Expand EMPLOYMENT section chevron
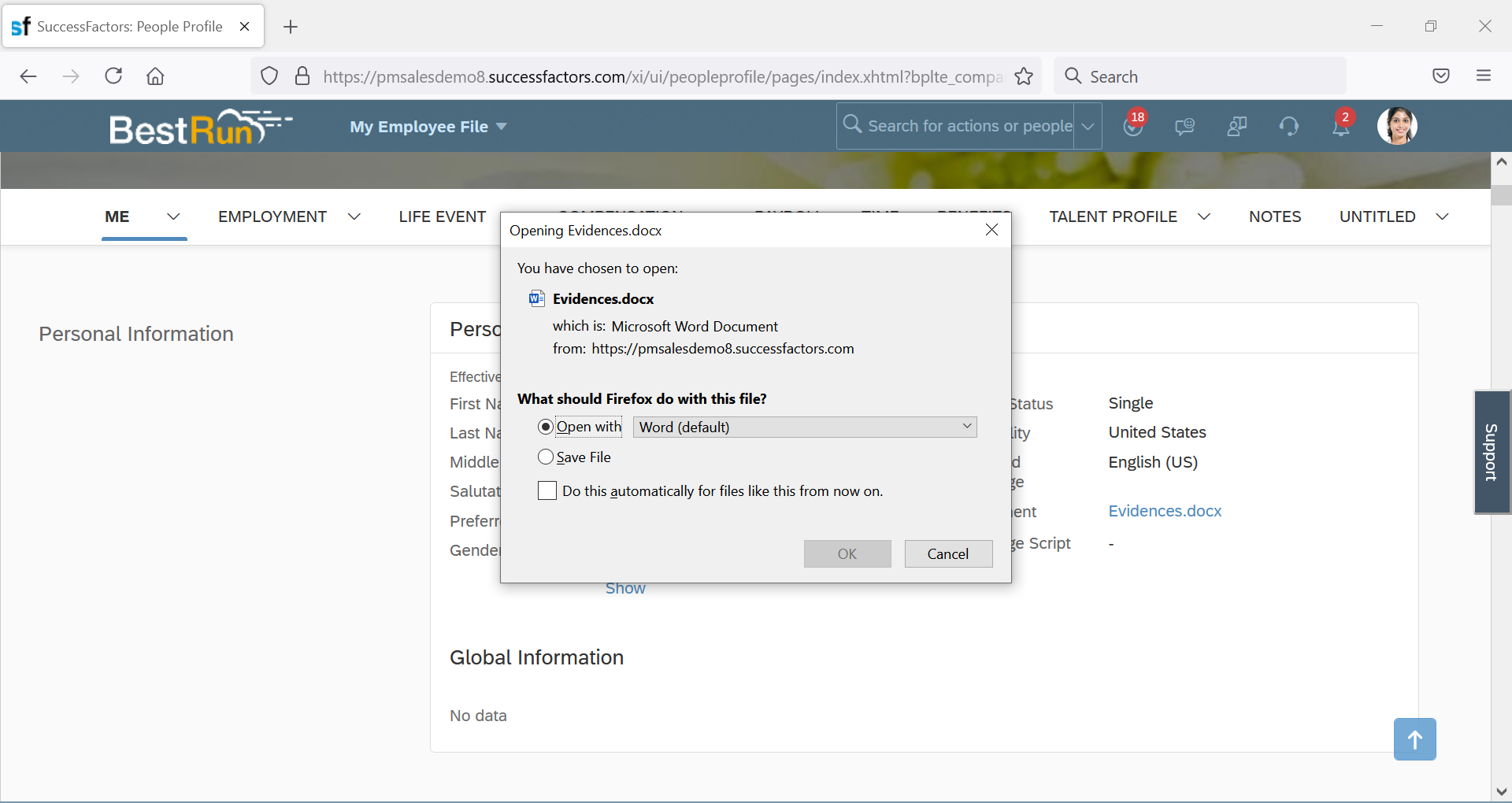Viewport: 1512px width, 803px height. [x=354, y=216]
